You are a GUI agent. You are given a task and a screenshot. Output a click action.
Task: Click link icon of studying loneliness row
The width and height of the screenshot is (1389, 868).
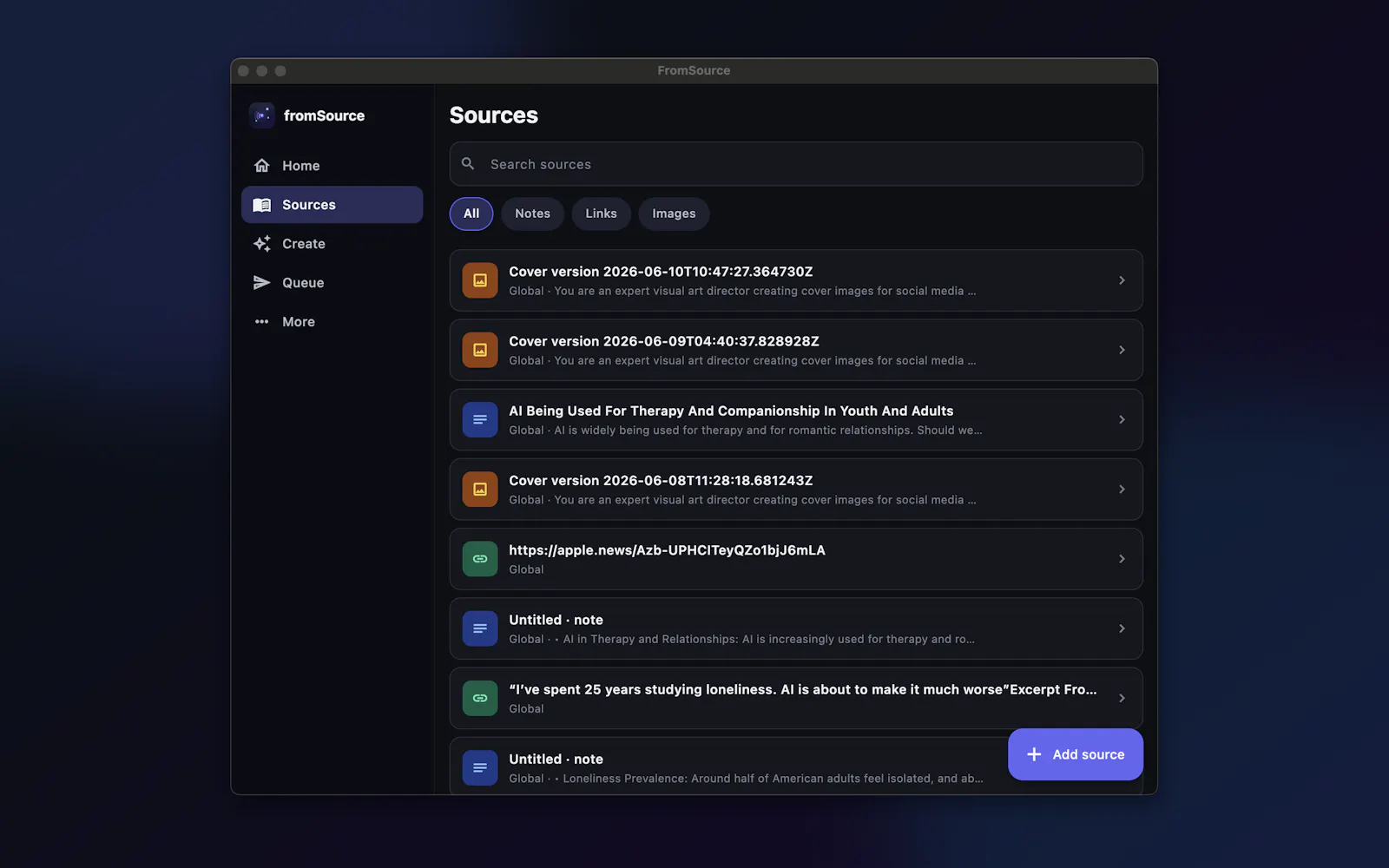[x=480, y=698]
